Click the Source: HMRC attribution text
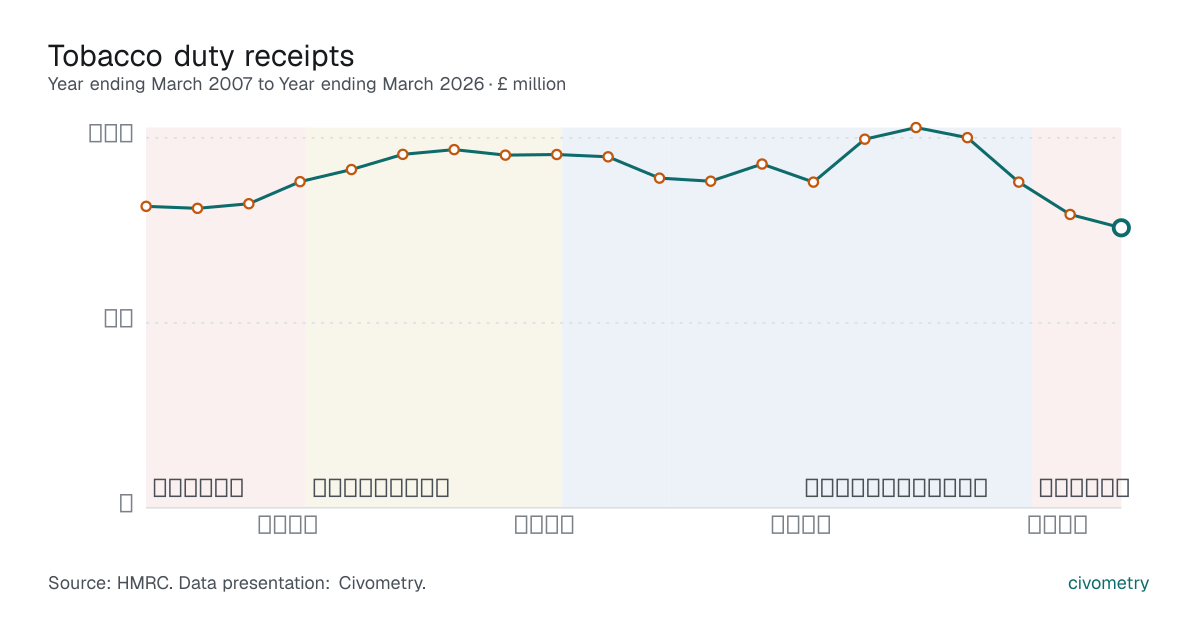Image resolution: width=1200 pixels, height=630 pixels. point(237,583)
